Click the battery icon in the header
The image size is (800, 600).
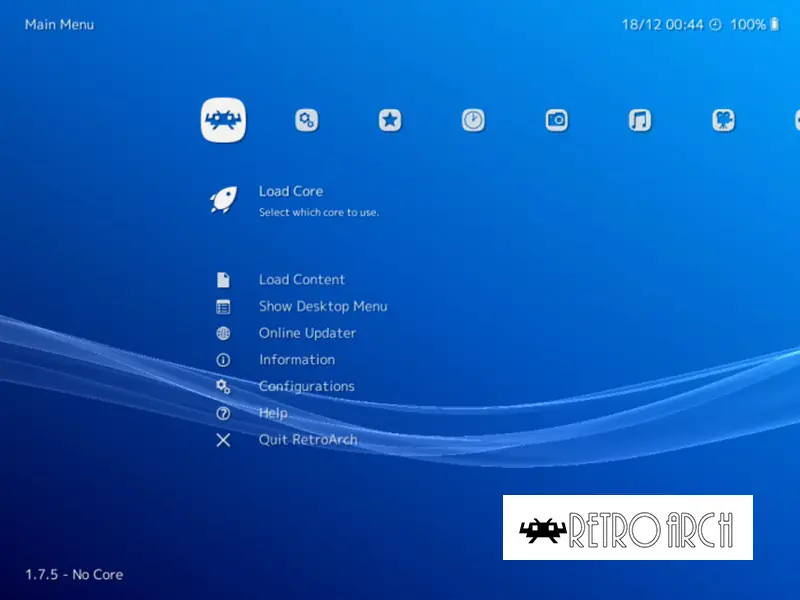774,24
